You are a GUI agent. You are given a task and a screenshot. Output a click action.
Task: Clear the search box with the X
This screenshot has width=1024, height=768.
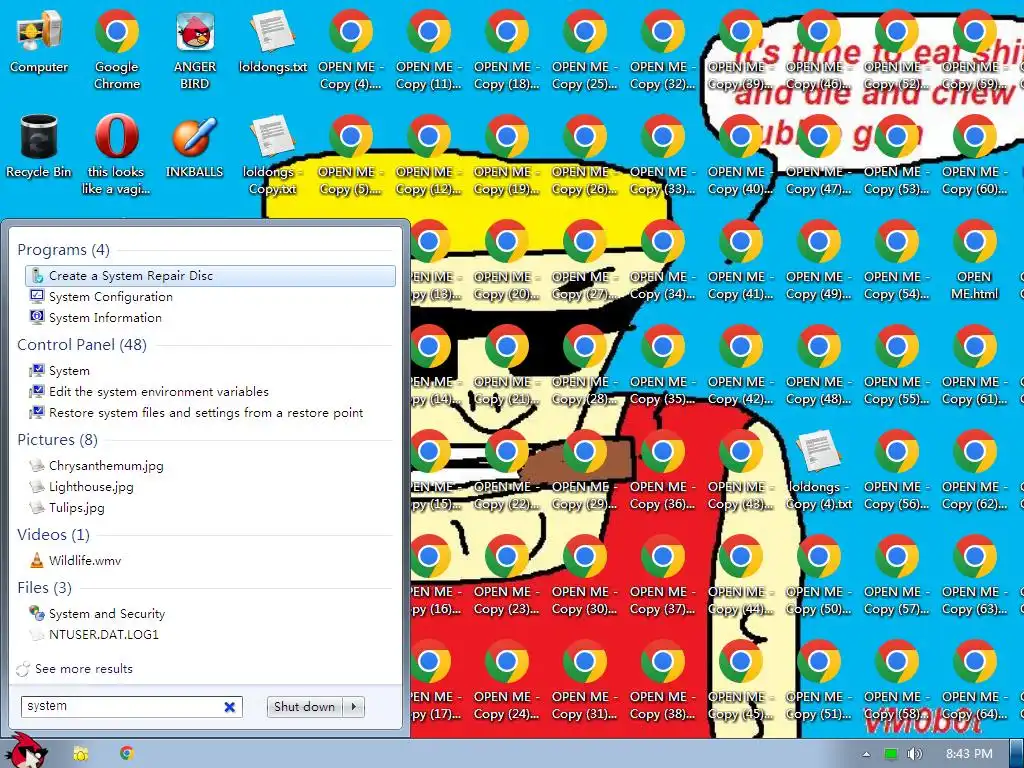[x=230, y=707]
